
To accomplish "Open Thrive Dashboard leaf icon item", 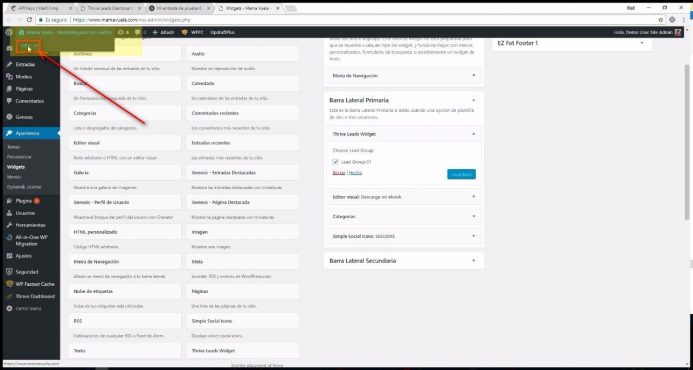I will pyautogui.click(x=9, y=296).
